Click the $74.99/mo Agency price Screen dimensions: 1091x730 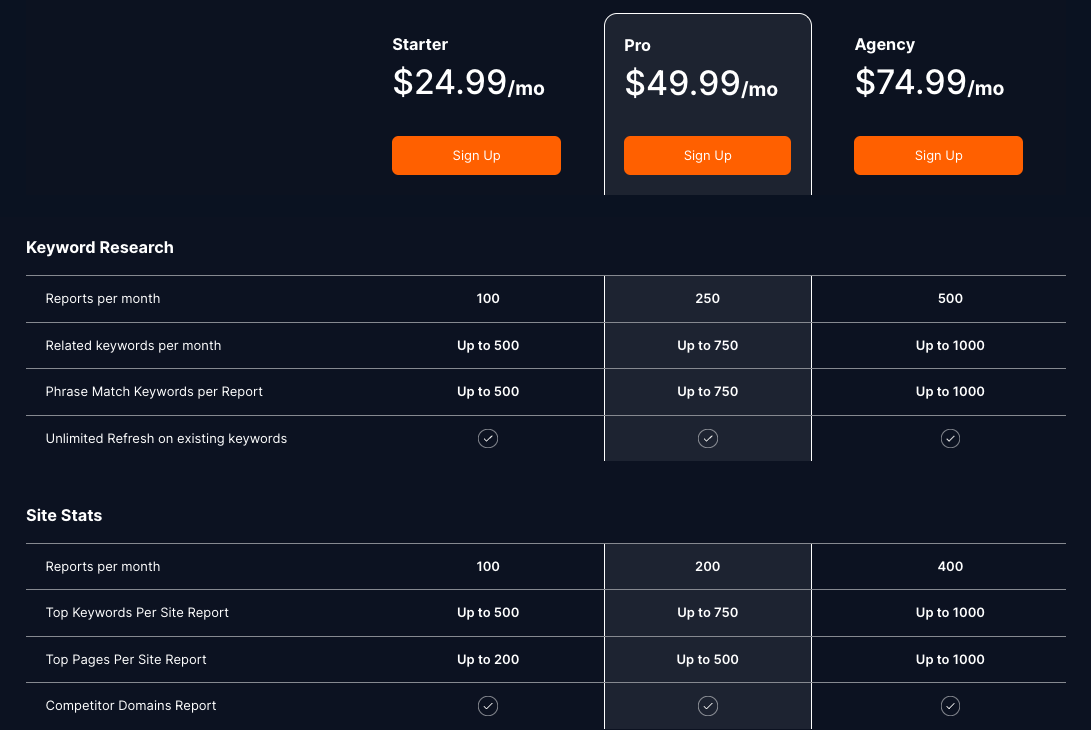click(929, 83)
